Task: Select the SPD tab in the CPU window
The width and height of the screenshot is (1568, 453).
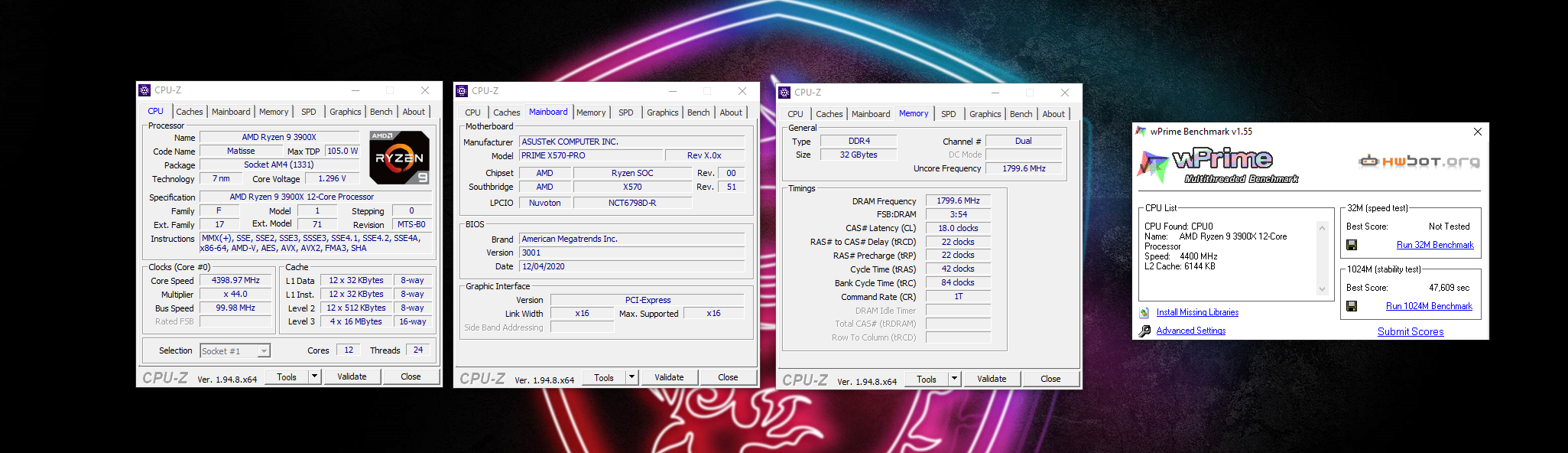Action: [x=309, y=112]
